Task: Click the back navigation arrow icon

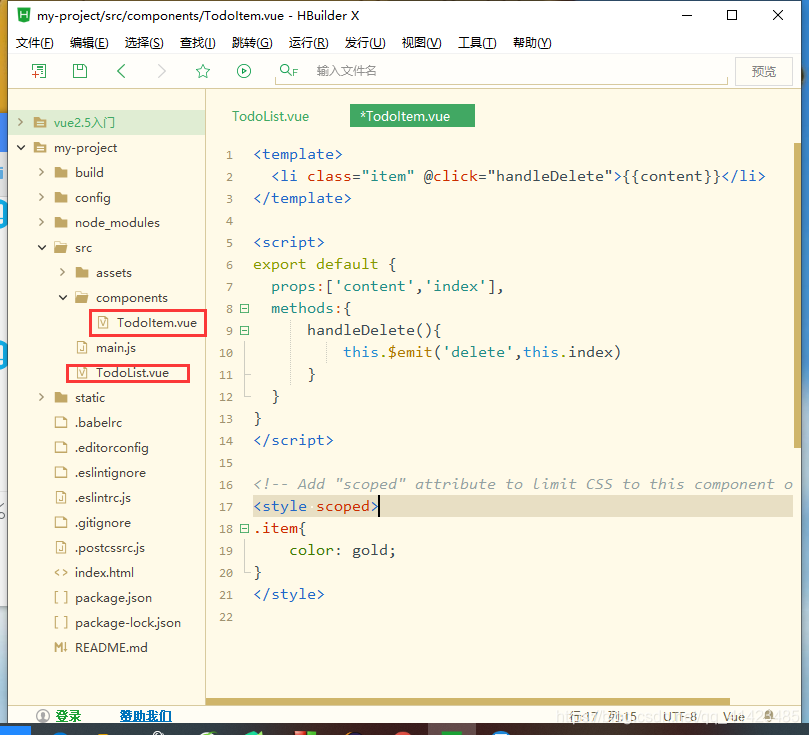Action: [x=121, y=71]
